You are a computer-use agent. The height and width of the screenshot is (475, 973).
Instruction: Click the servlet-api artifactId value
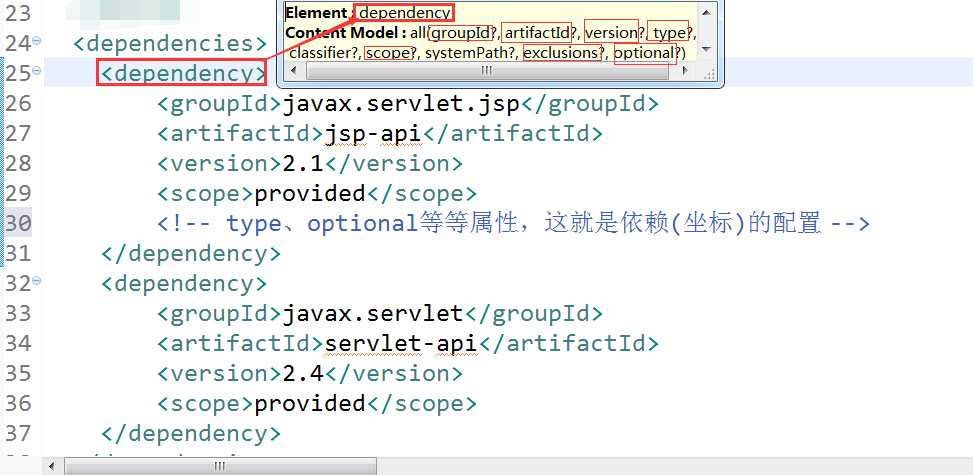tap(401, 344)
